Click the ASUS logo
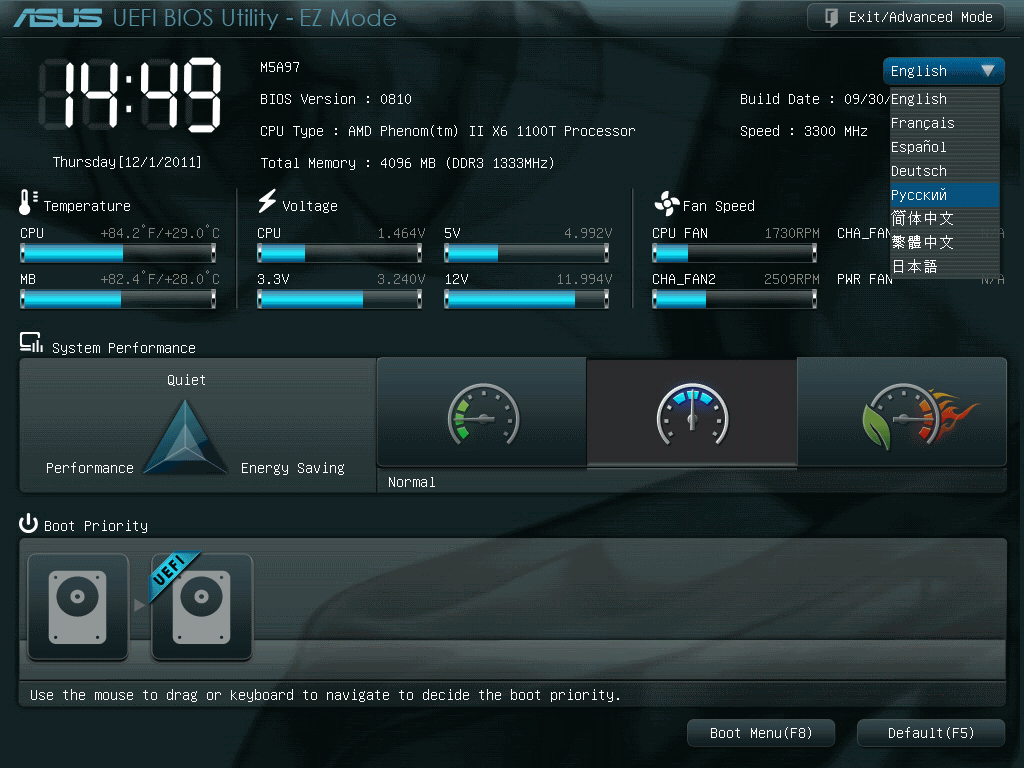 click(x=57, y=18)
